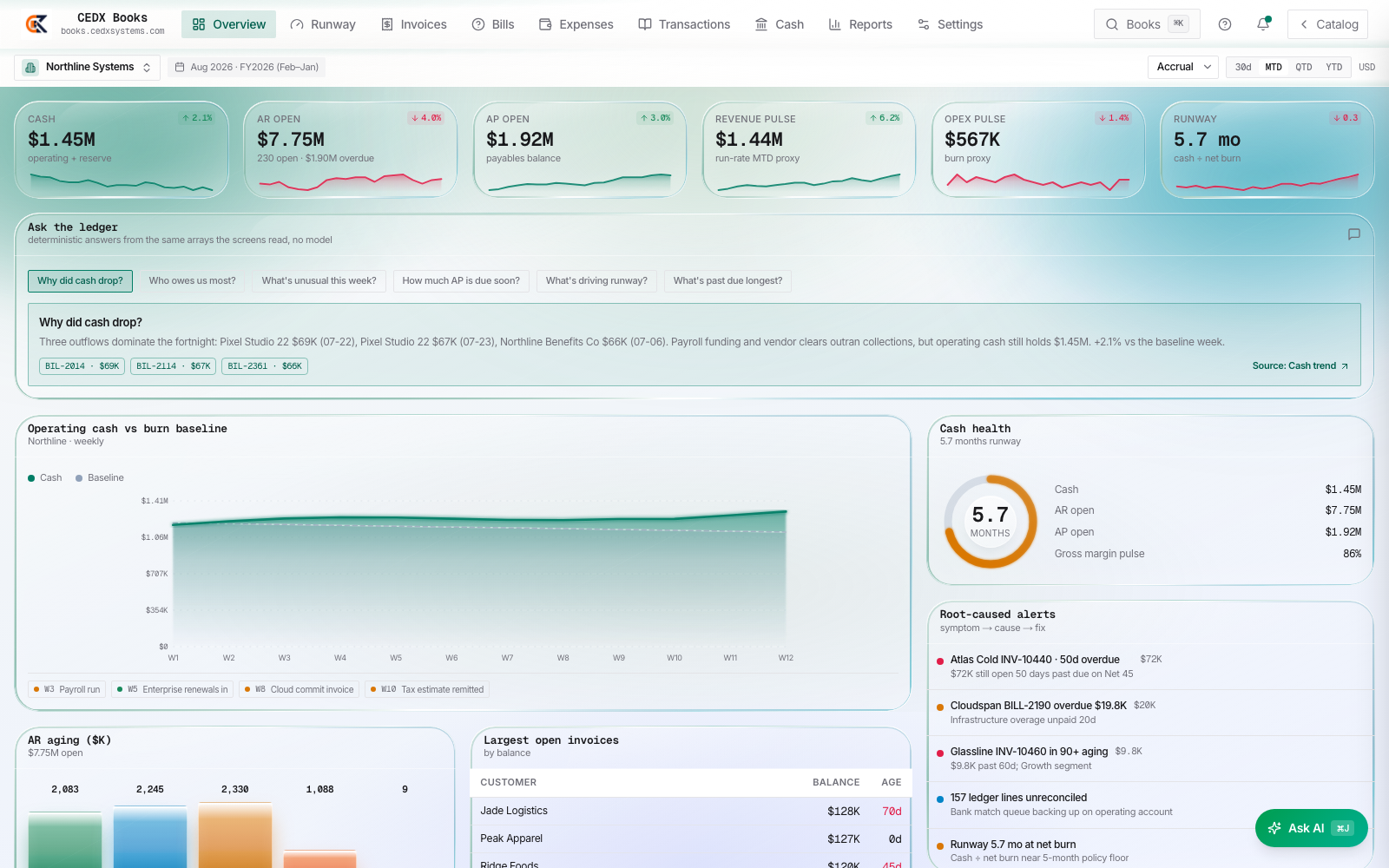1389x868 pixels.
Task: Open the Ask the ledger chat icon
Action: pos(1353,234)
